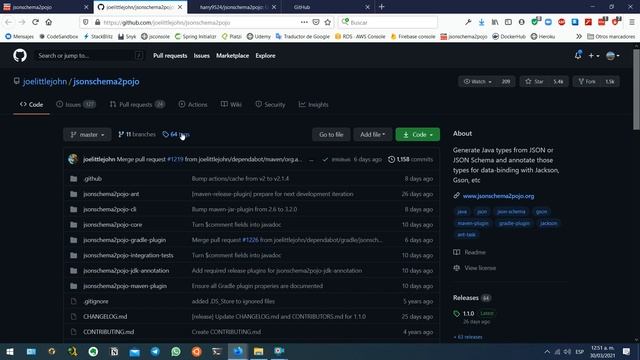Open the browser Downloads arrow icon
640x360 pixels.
click(482, 22)
